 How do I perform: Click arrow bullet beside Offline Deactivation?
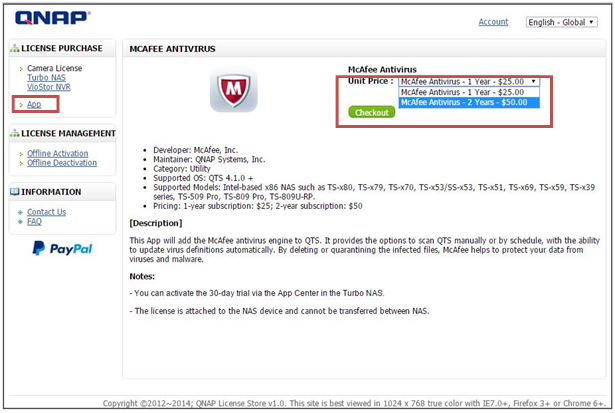(21, 163)
